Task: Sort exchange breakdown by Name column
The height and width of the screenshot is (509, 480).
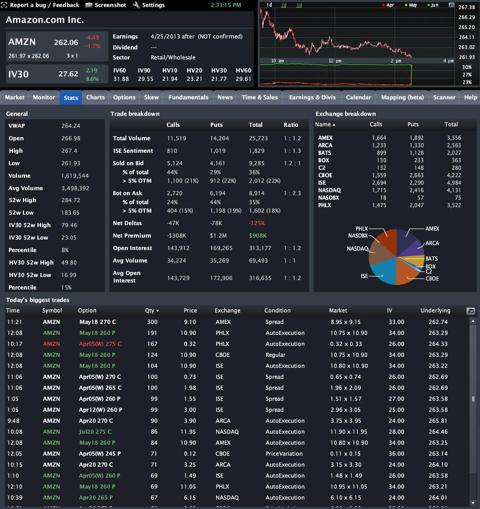Action: pos(325,124)
